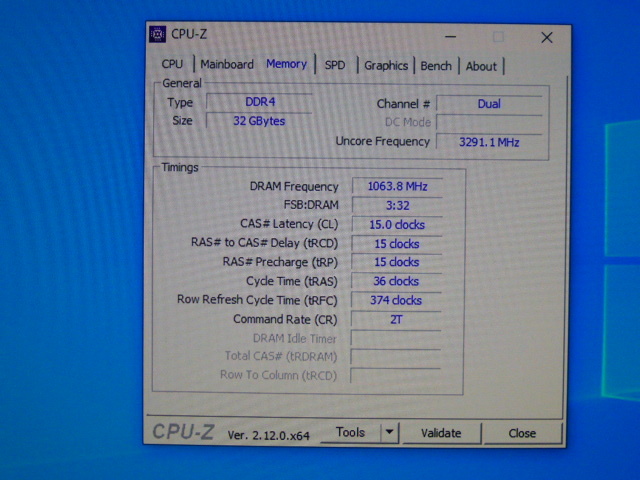Switch to the CPU tab
640x480 pixels.
coord(172,64)
